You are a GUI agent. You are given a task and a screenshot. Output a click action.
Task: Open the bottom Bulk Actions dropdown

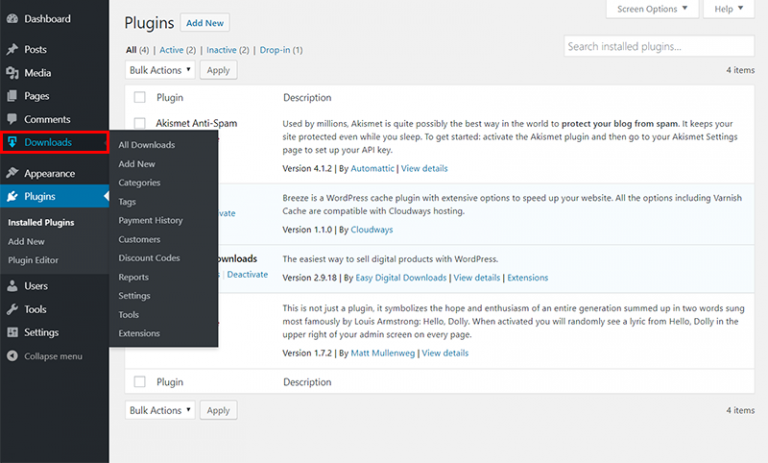[x=160, y=410]
